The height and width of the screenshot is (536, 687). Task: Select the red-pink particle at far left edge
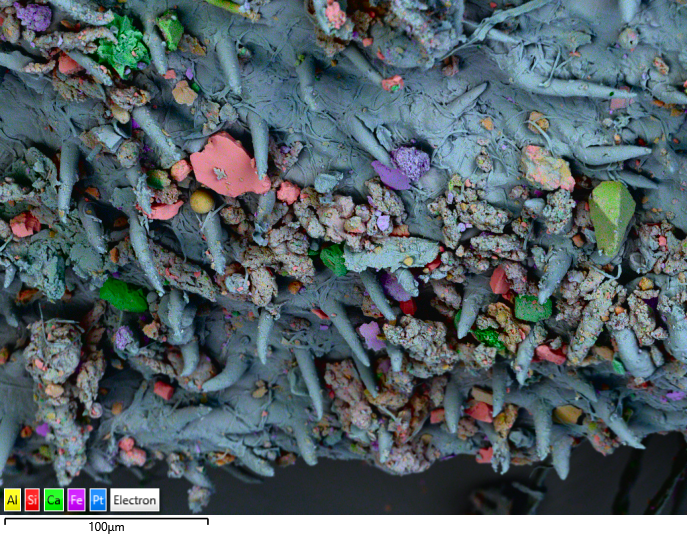[x=24, y=224]
